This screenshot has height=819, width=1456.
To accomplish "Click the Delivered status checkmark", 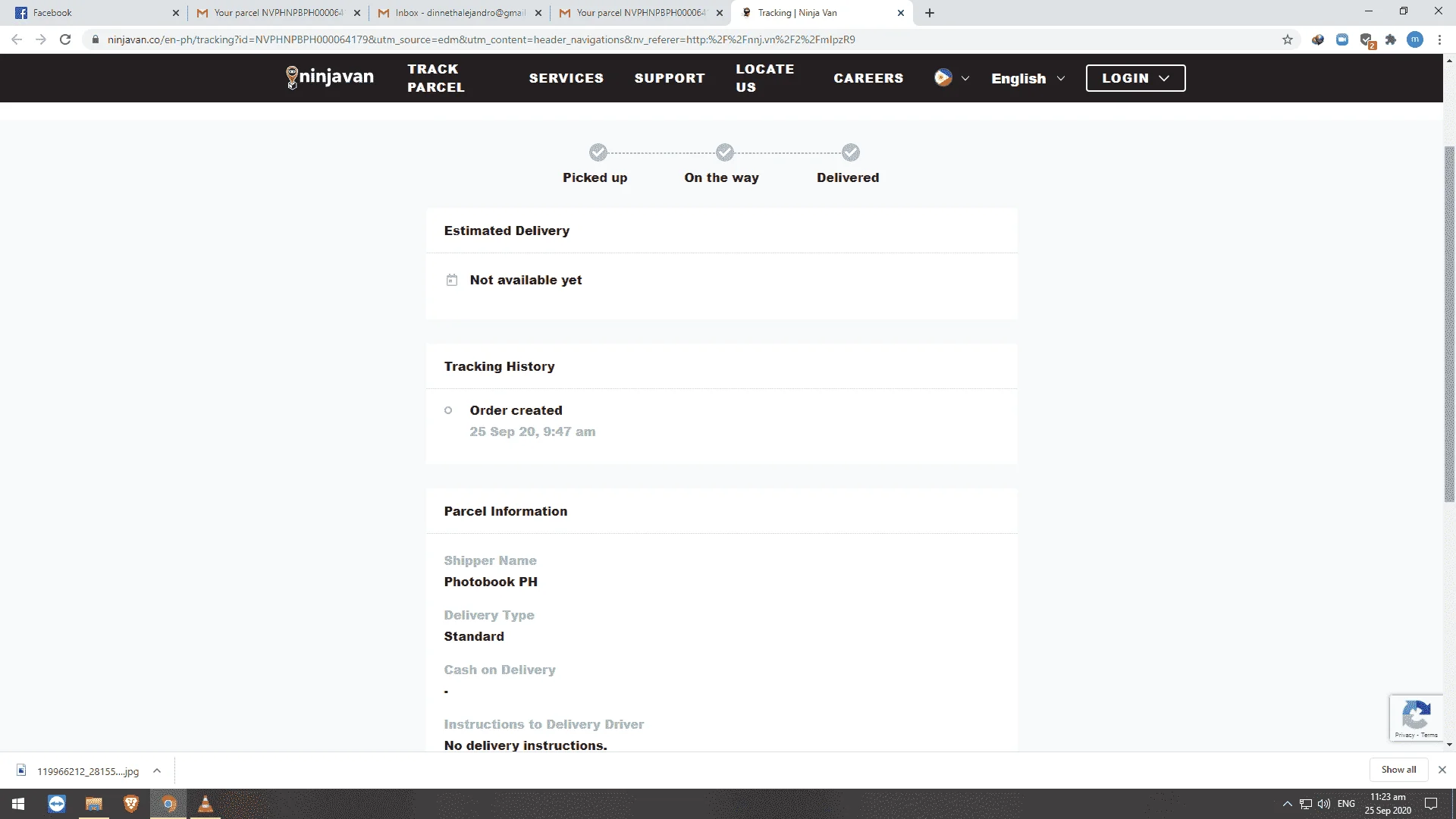I will point(851,152).
